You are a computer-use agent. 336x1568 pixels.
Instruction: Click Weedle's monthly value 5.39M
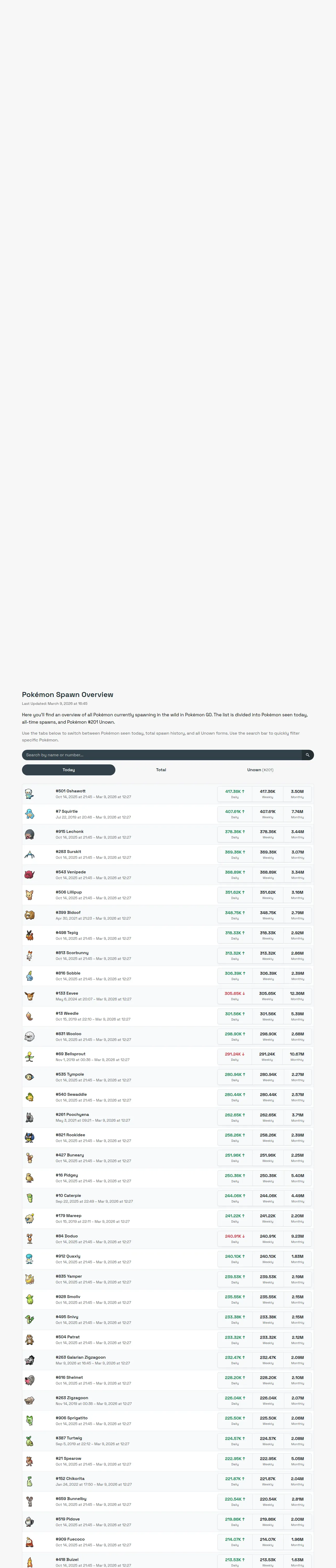[297, 1013]
